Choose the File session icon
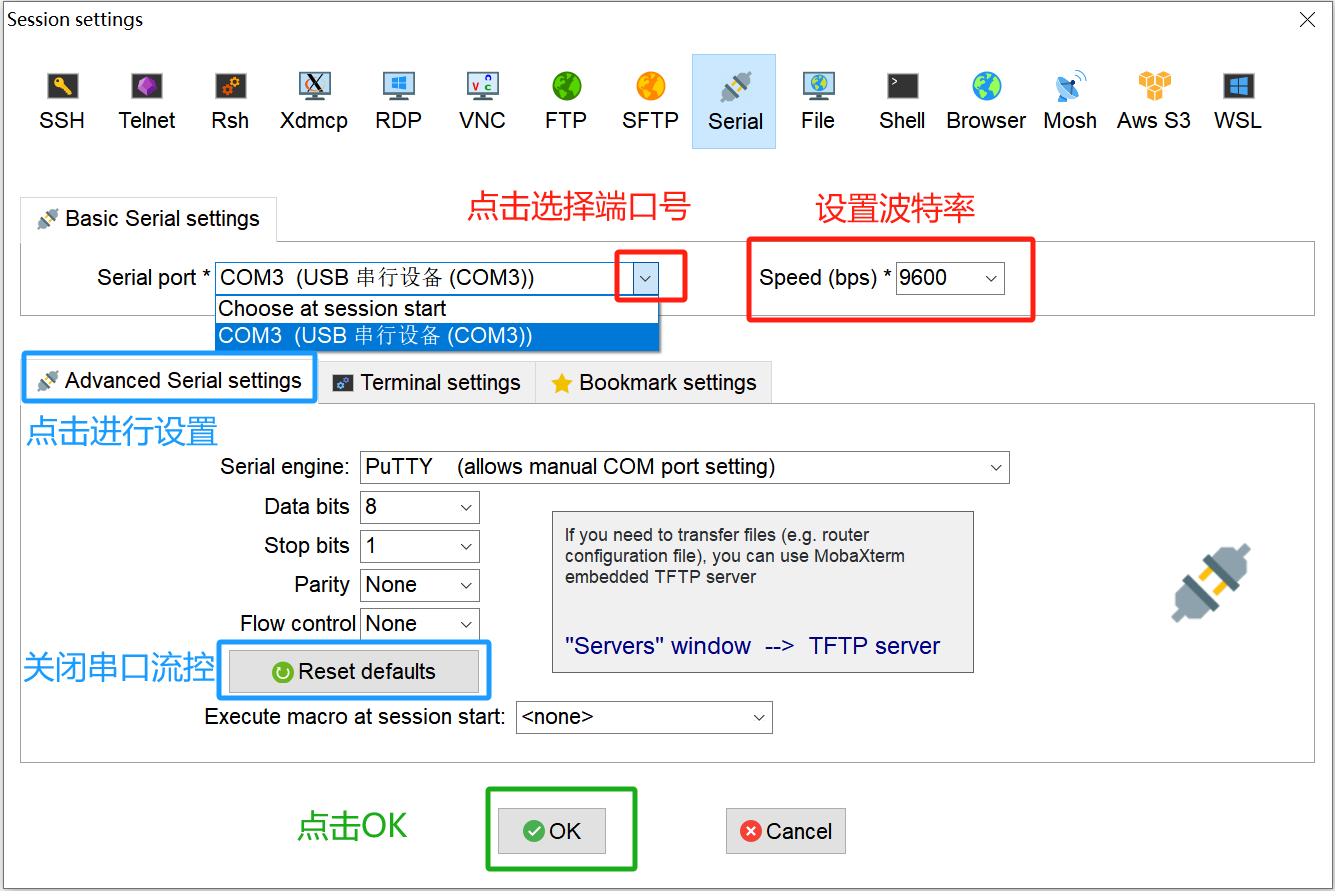This screenshot has height=891, width=1335. click(x=818, y=101)
